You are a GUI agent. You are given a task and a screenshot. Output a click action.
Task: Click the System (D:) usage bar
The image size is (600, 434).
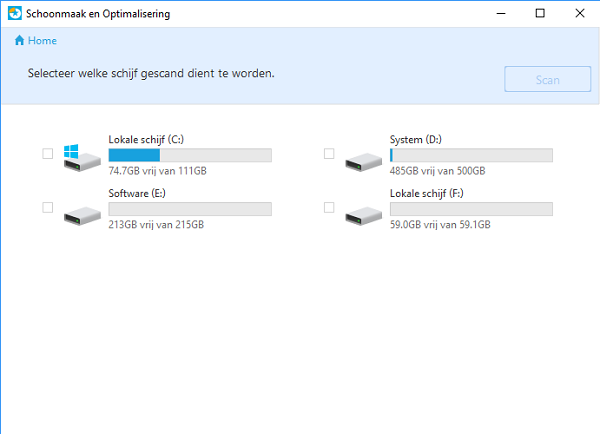click(x=471, y=155)
